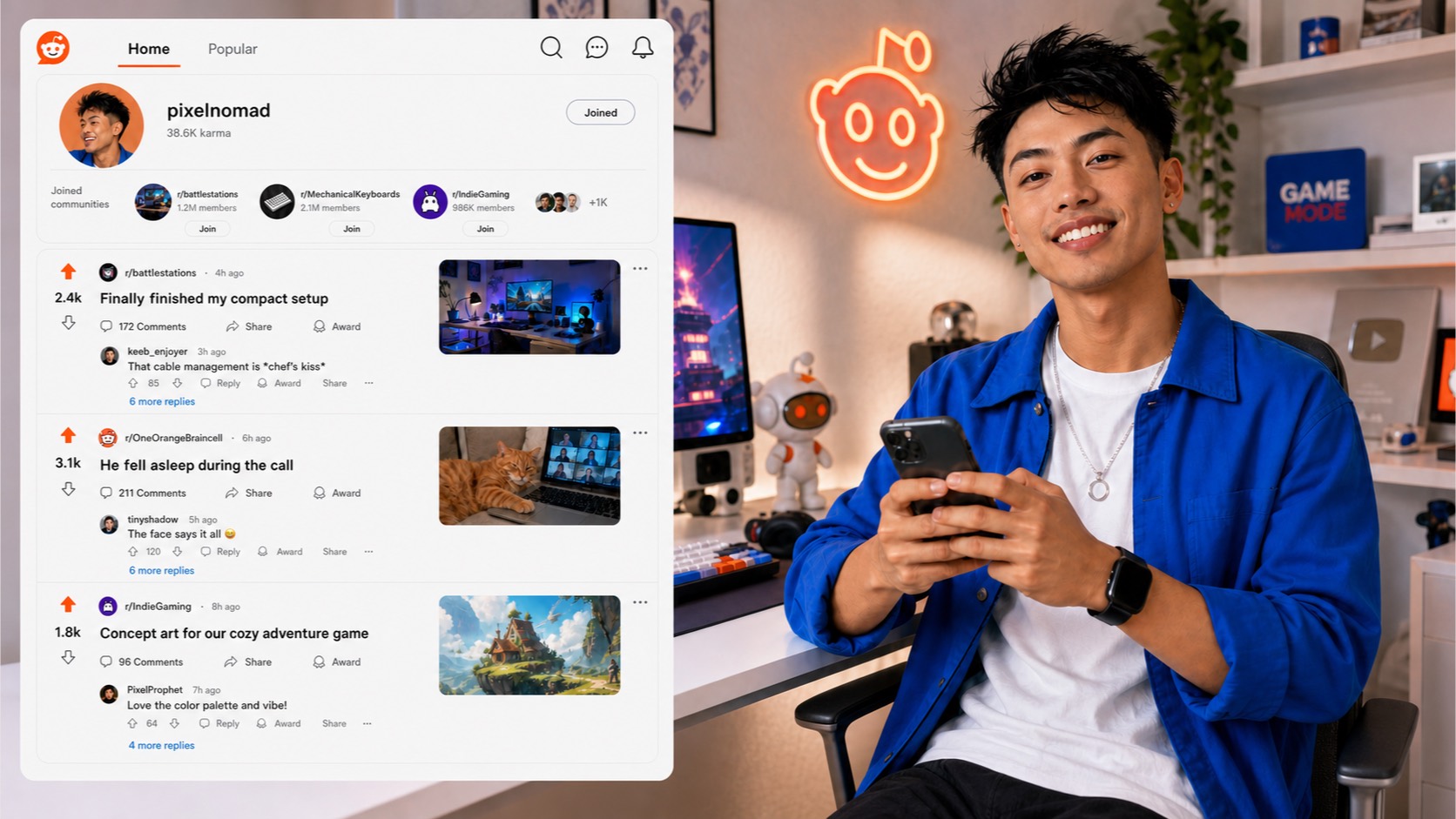Viewport: 1456px width, 819px height.
Task: Open the notifications bell
Action: pyautogui.click(x=643, y=47)
